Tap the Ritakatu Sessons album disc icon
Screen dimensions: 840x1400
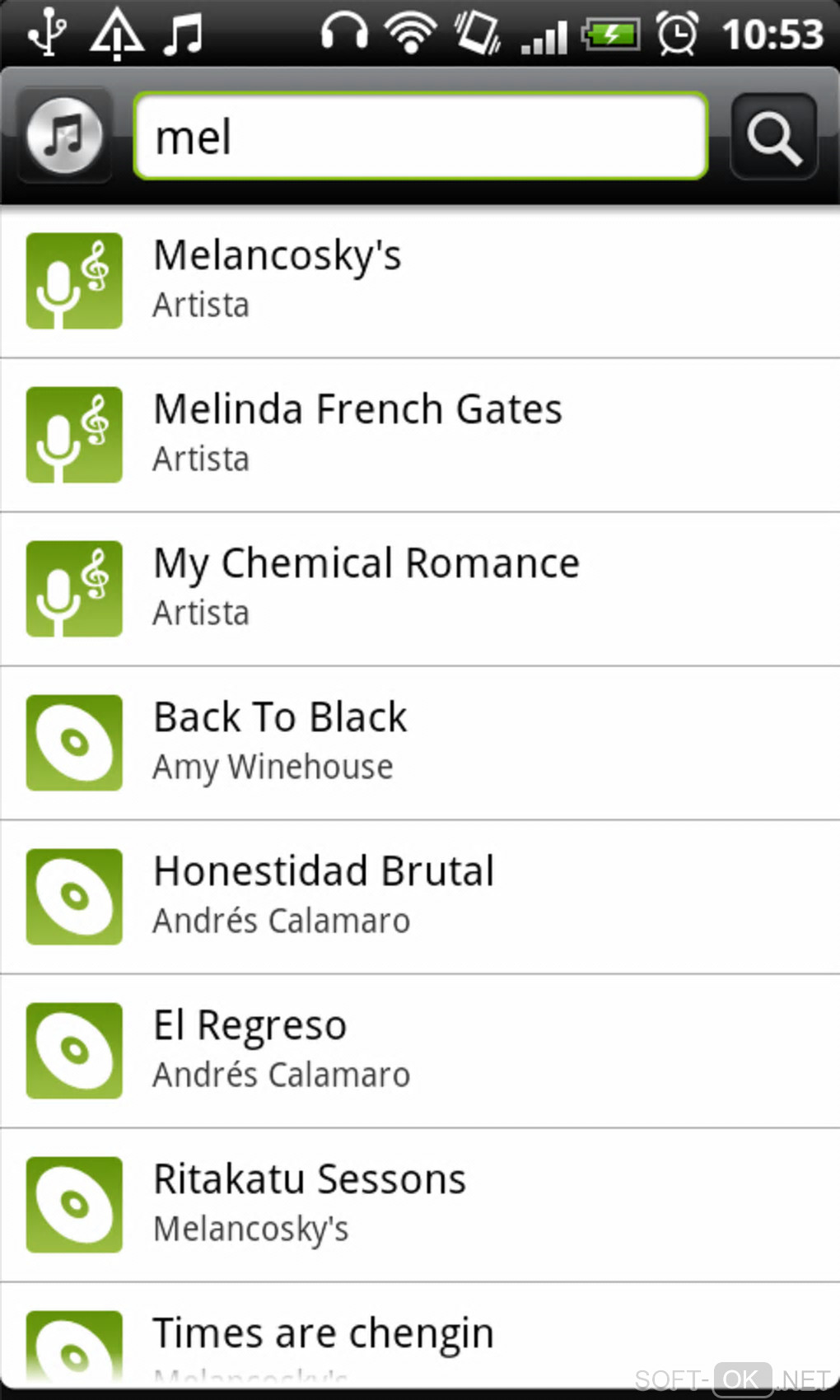pos(74,1205)
